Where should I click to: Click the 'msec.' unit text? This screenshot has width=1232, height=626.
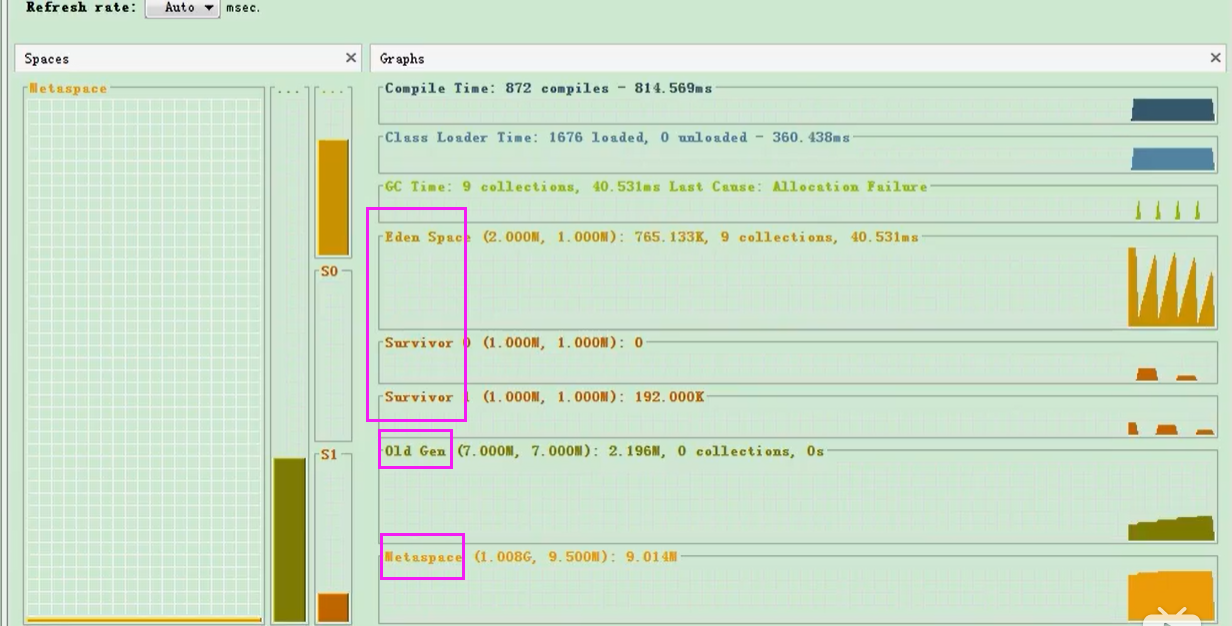[243, 8]
